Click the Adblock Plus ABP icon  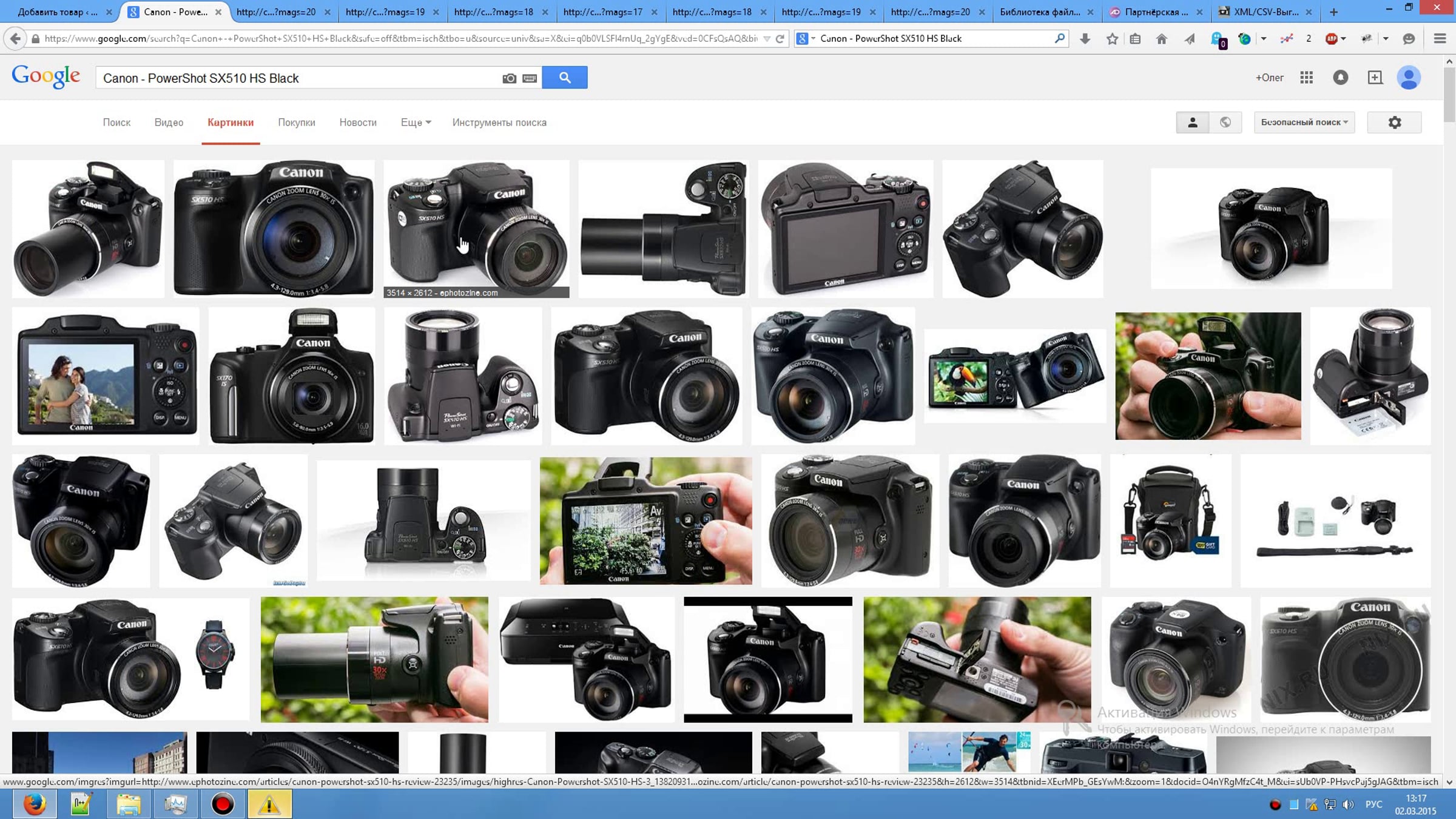[1332, 39]
